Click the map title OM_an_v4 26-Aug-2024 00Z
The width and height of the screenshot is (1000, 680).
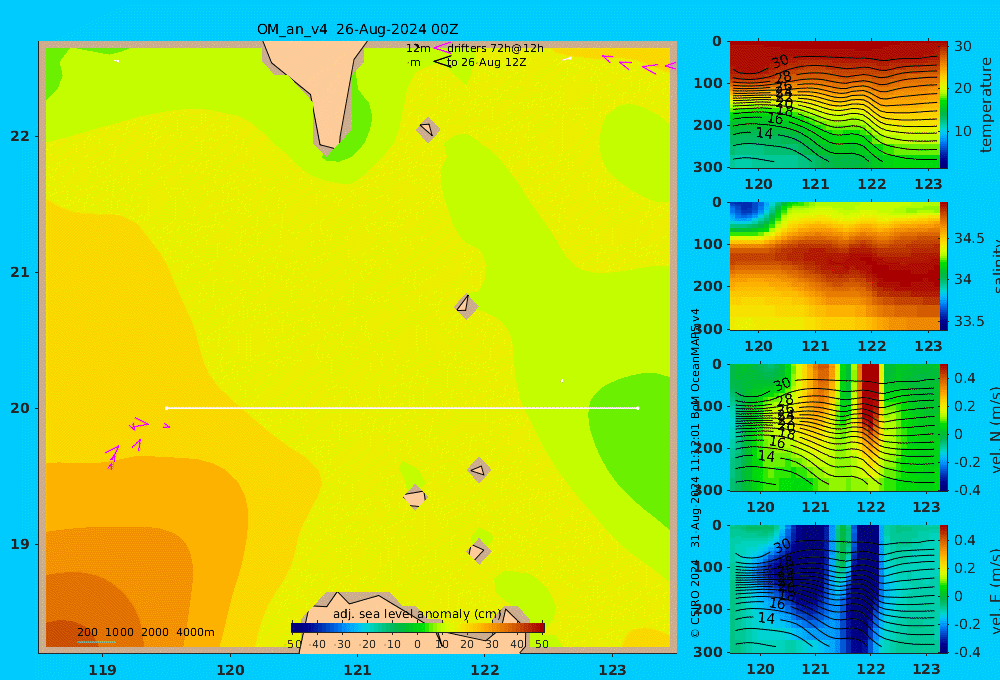point(357,29)
